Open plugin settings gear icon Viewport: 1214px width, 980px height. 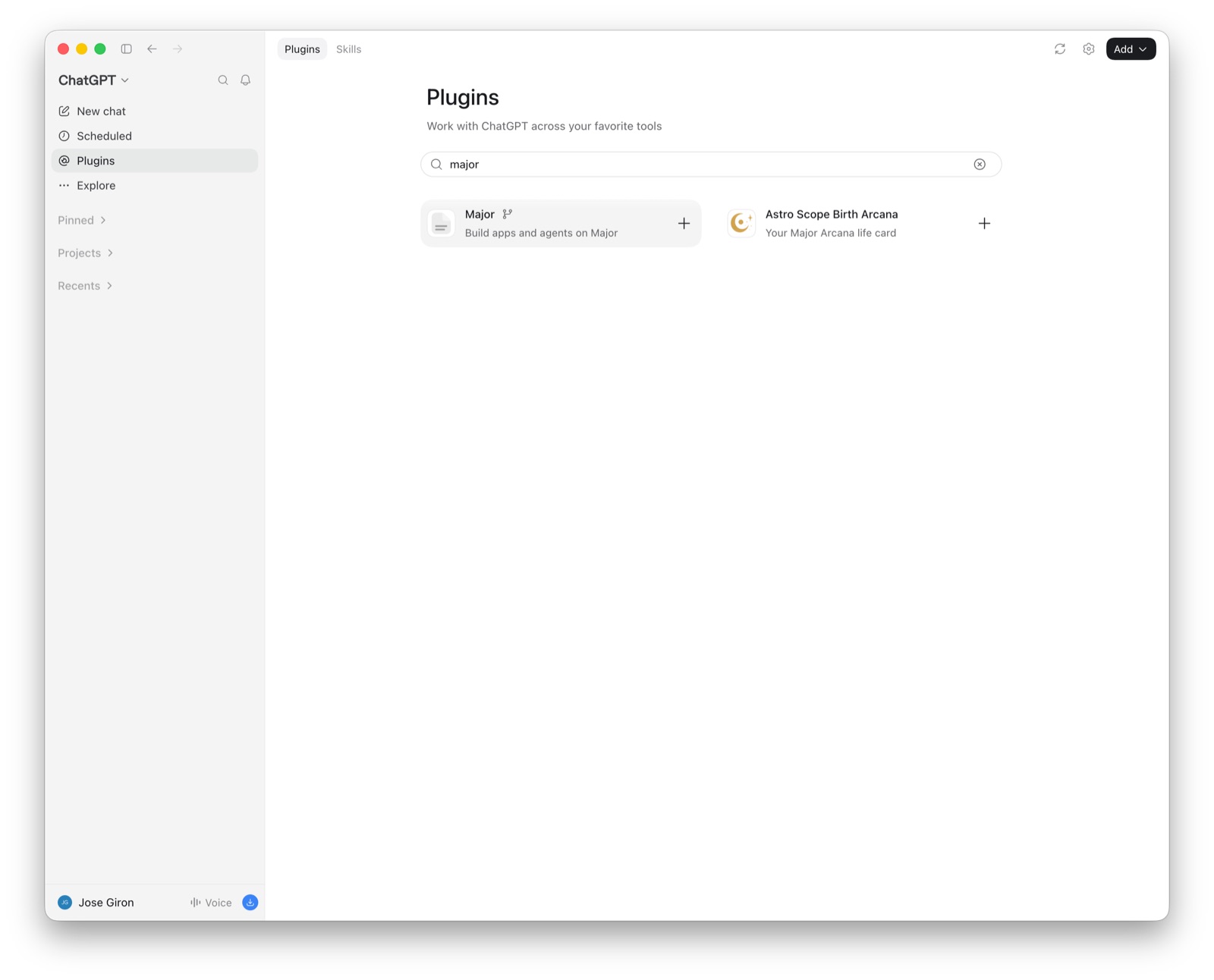[1089, 49]
